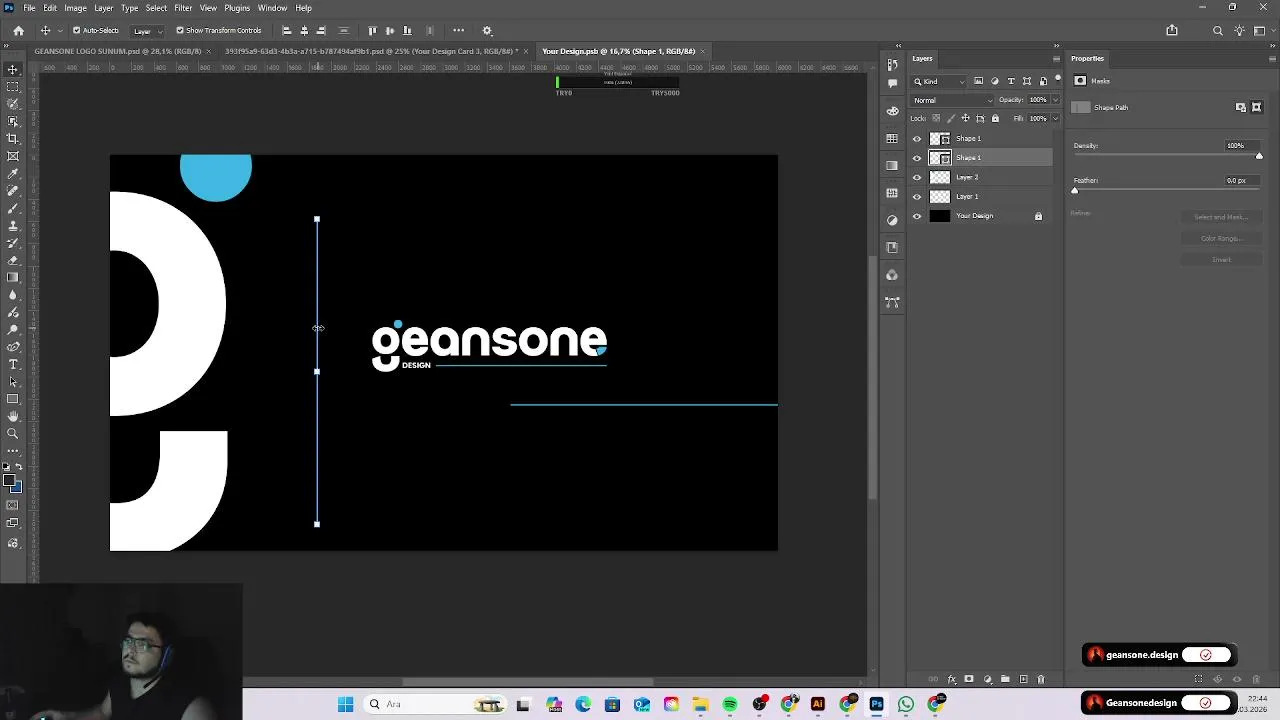Click the Home icon in options bar
Viewport: 1280px width, 720px height.
[x=18, y=31]
